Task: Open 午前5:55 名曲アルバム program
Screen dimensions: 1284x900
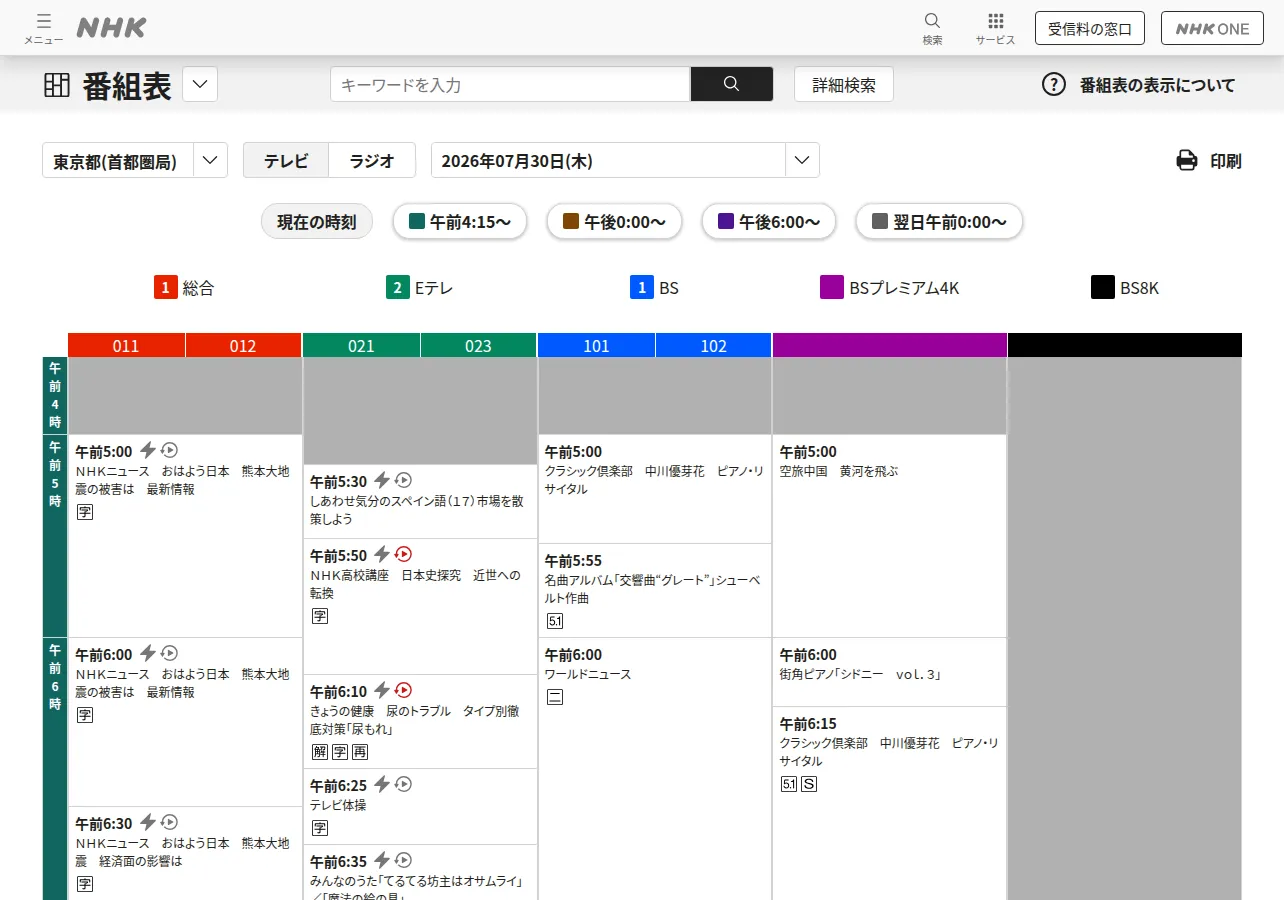Action: (655, 591)
